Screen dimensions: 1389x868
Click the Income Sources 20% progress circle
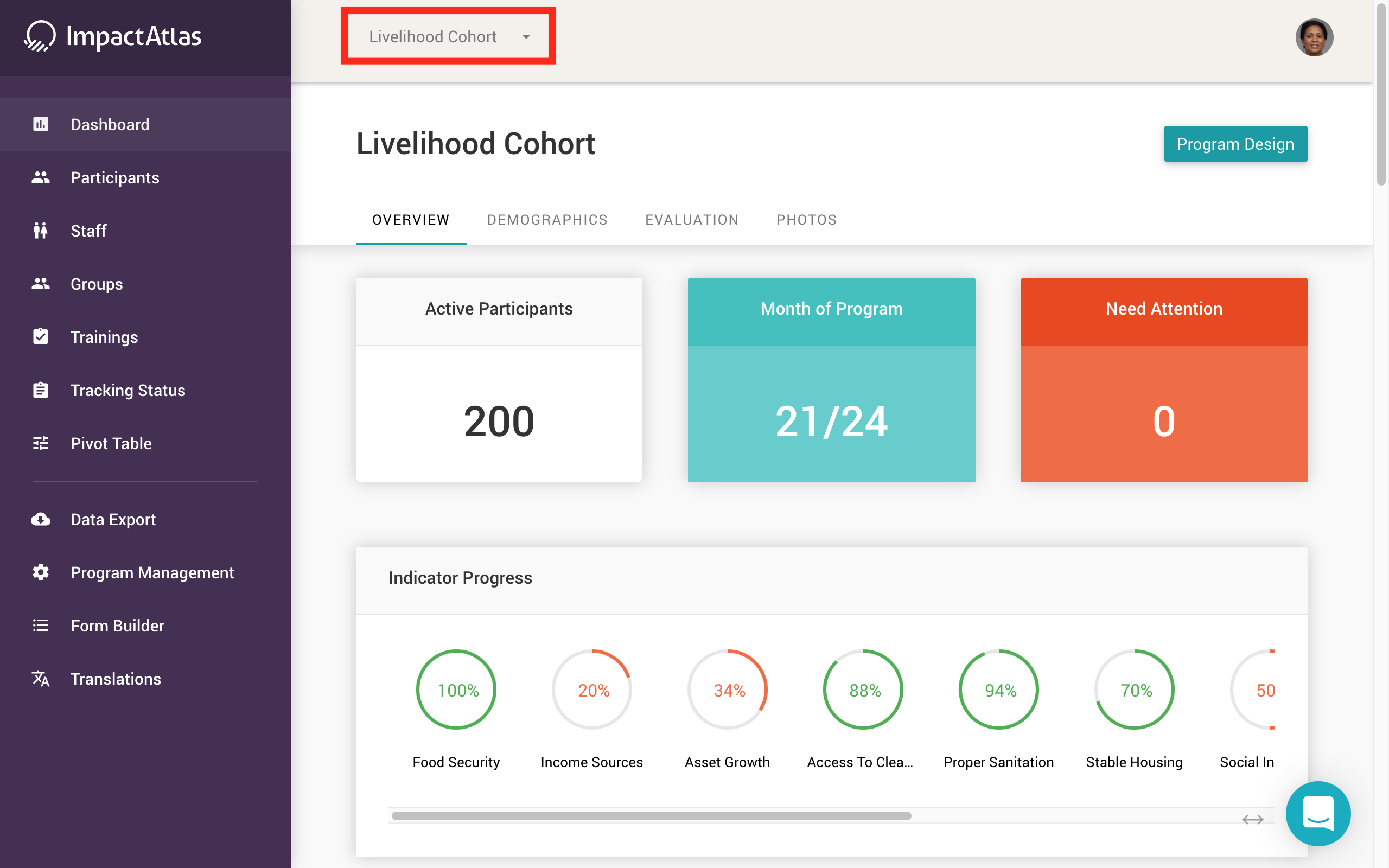pyautogui.click(x=592, y=690)
